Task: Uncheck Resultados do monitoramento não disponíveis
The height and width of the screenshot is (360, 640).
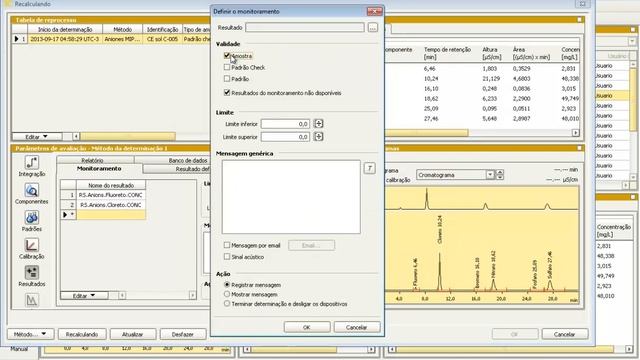Action: 227,93
